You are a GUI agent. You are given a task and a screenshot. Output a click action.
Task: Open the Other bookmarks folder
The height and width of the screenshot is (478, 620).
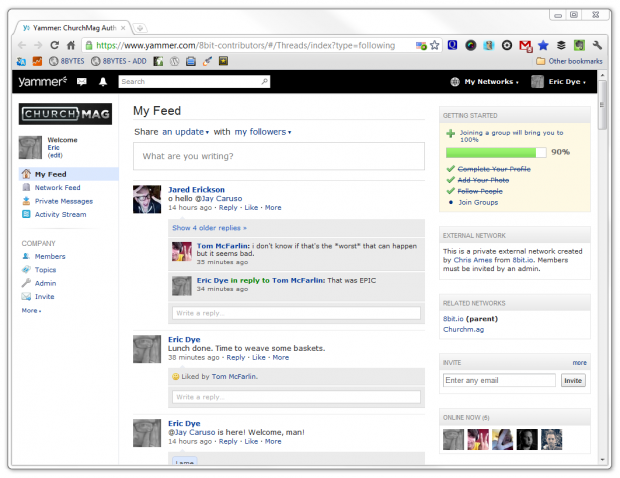coord(569,61)
